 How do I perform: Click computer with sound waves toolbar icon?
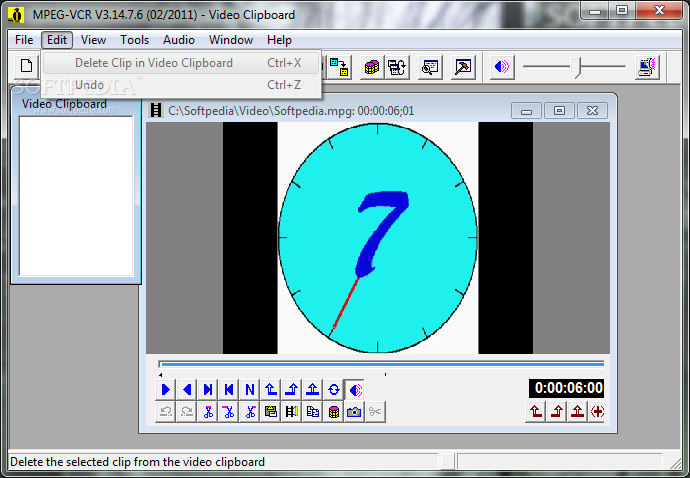click(647, 67)
